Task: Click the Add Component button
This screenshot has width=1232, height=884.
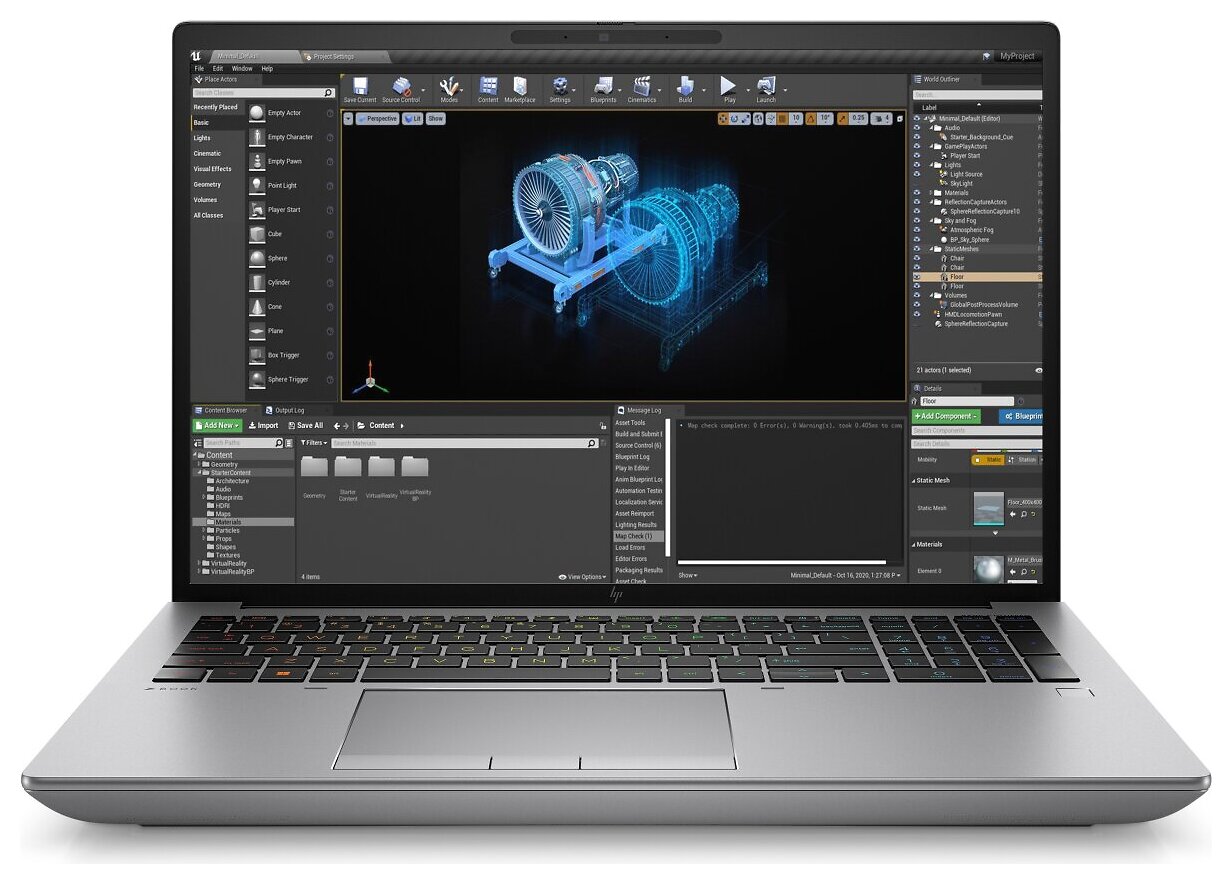Action: click(x=946, y=416)
